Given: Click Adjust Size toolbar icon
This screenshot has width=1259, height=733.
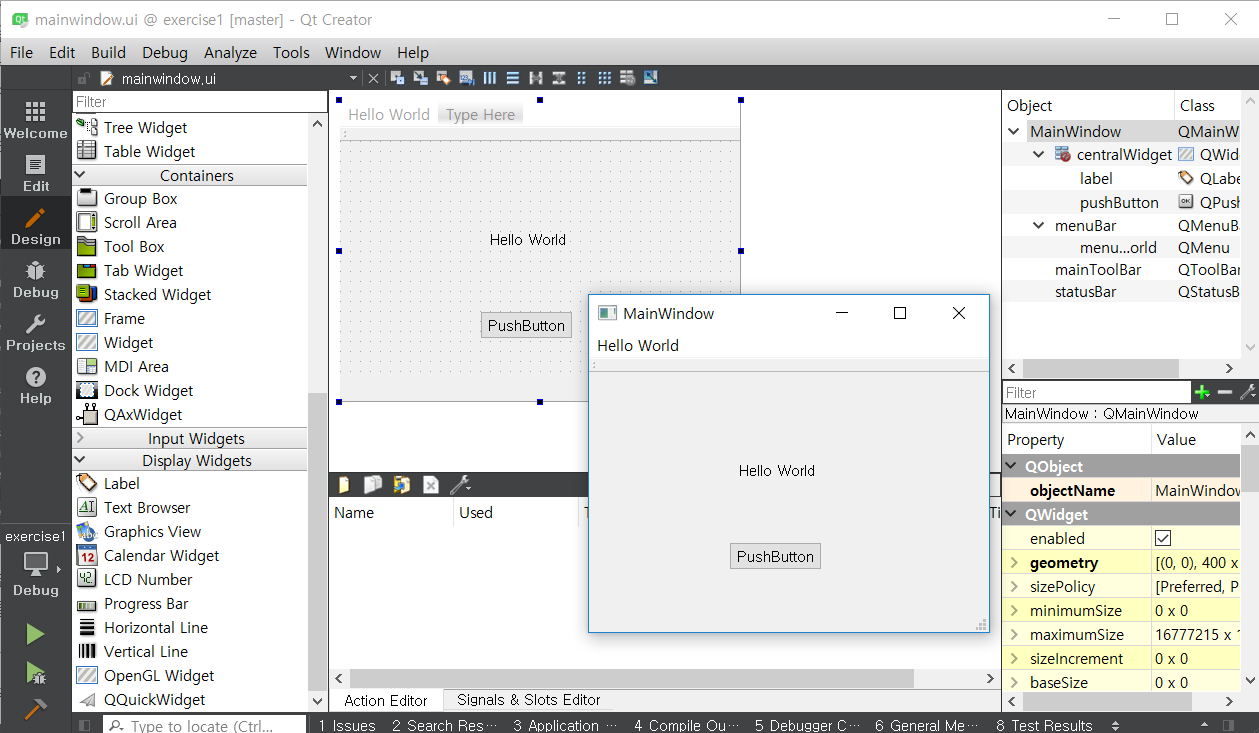Looking at the screenshot, I should tap(651, 78).
